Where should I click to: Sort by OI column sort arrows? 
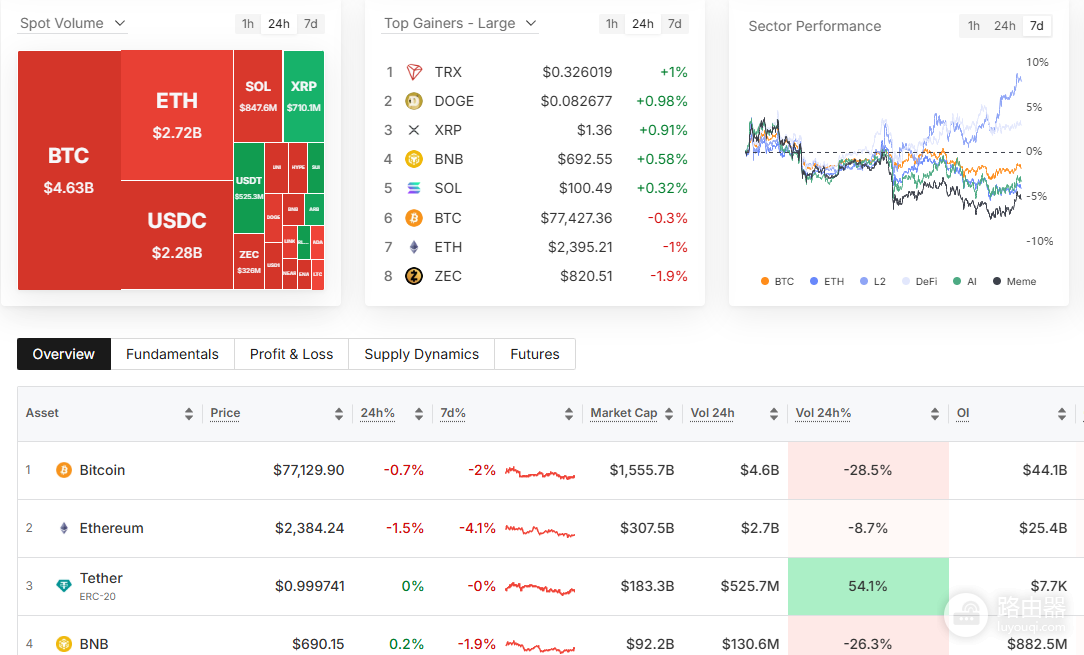click(x=1062, y=414)
